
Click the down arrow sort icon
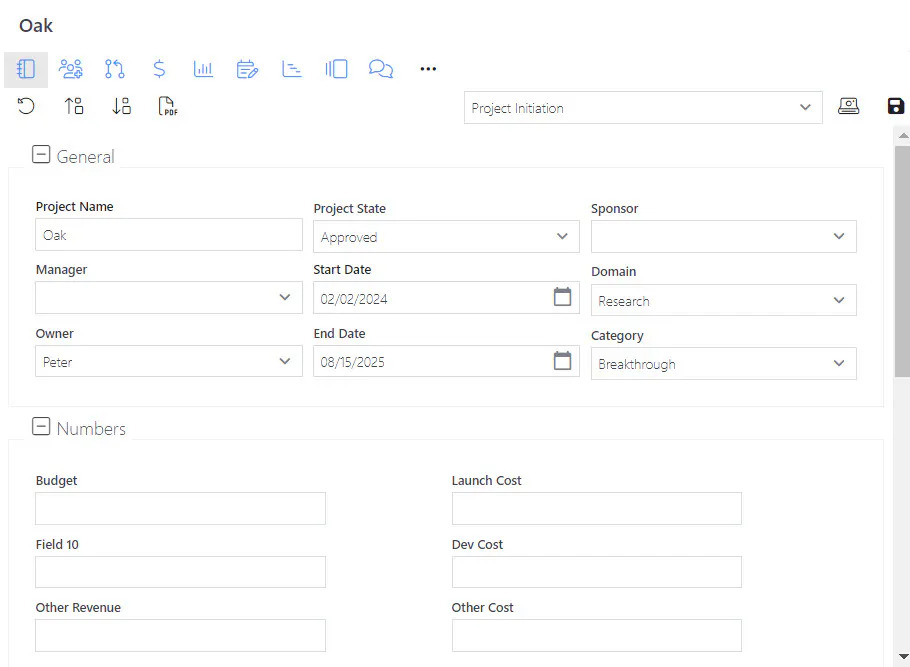(121, 106)
